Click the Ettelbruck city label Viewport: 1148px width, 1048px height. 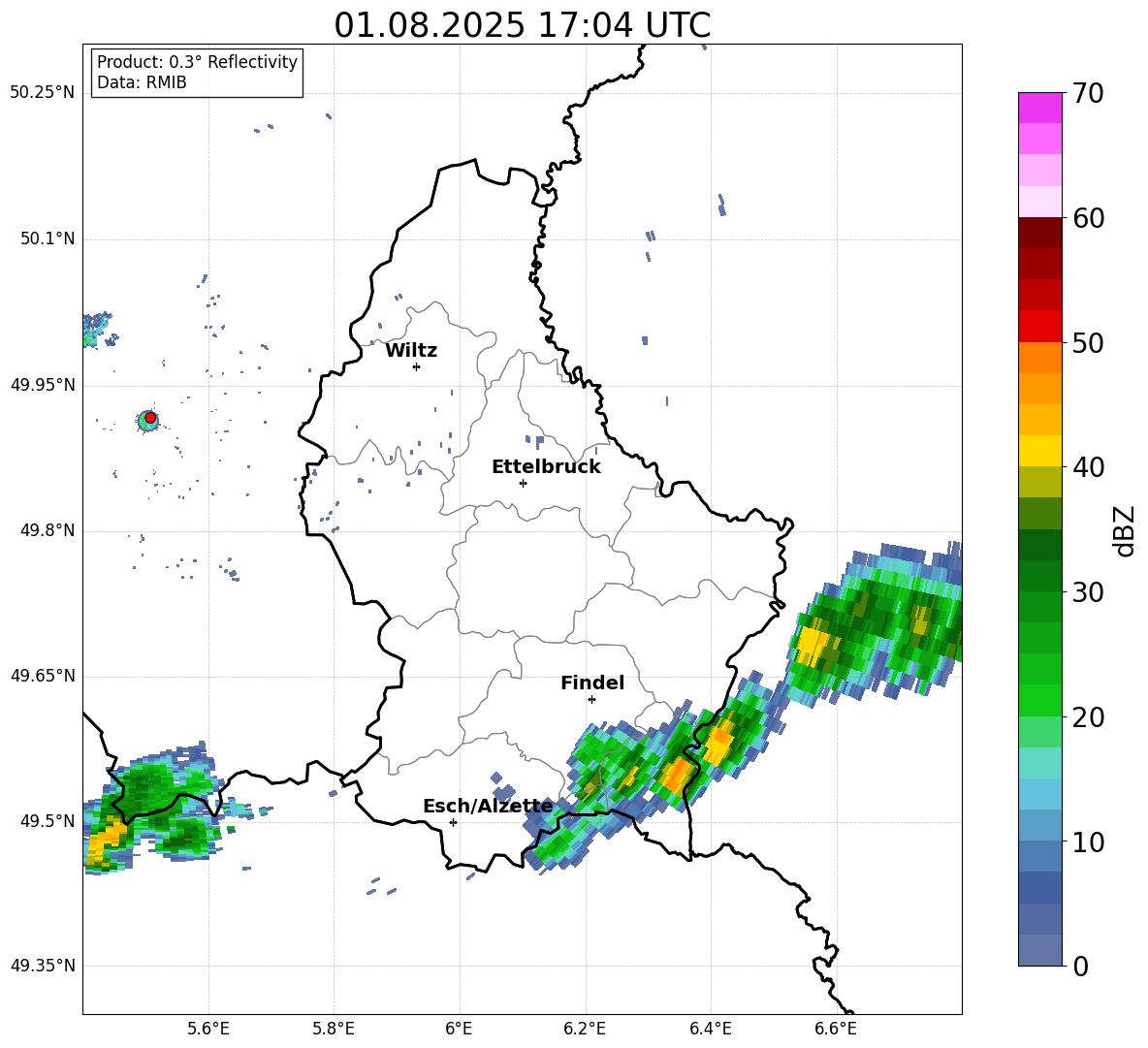point(546,467)
